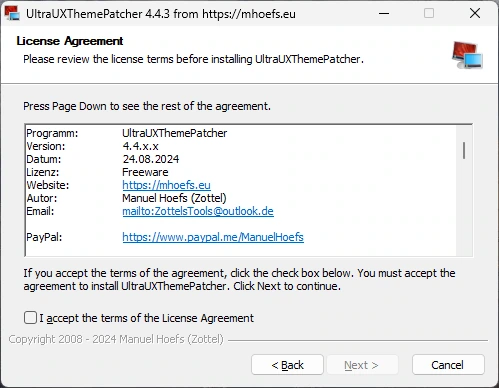499x388 pixels.
Task: Click the license text scrollbar thumb
Action: coord(464,150)
